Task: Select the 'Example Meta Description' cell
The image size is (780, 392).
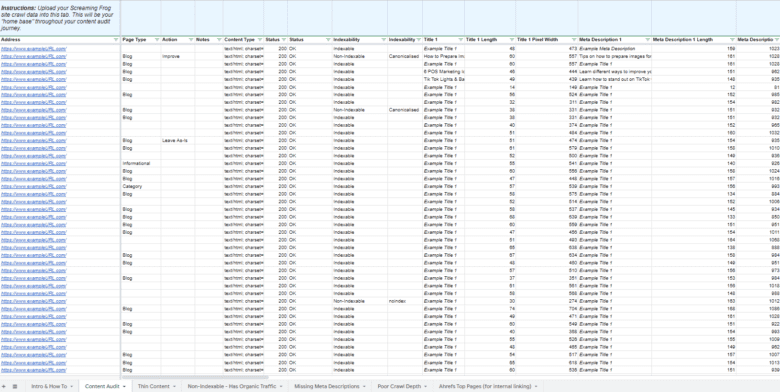Action: click(x=614, y=49)
